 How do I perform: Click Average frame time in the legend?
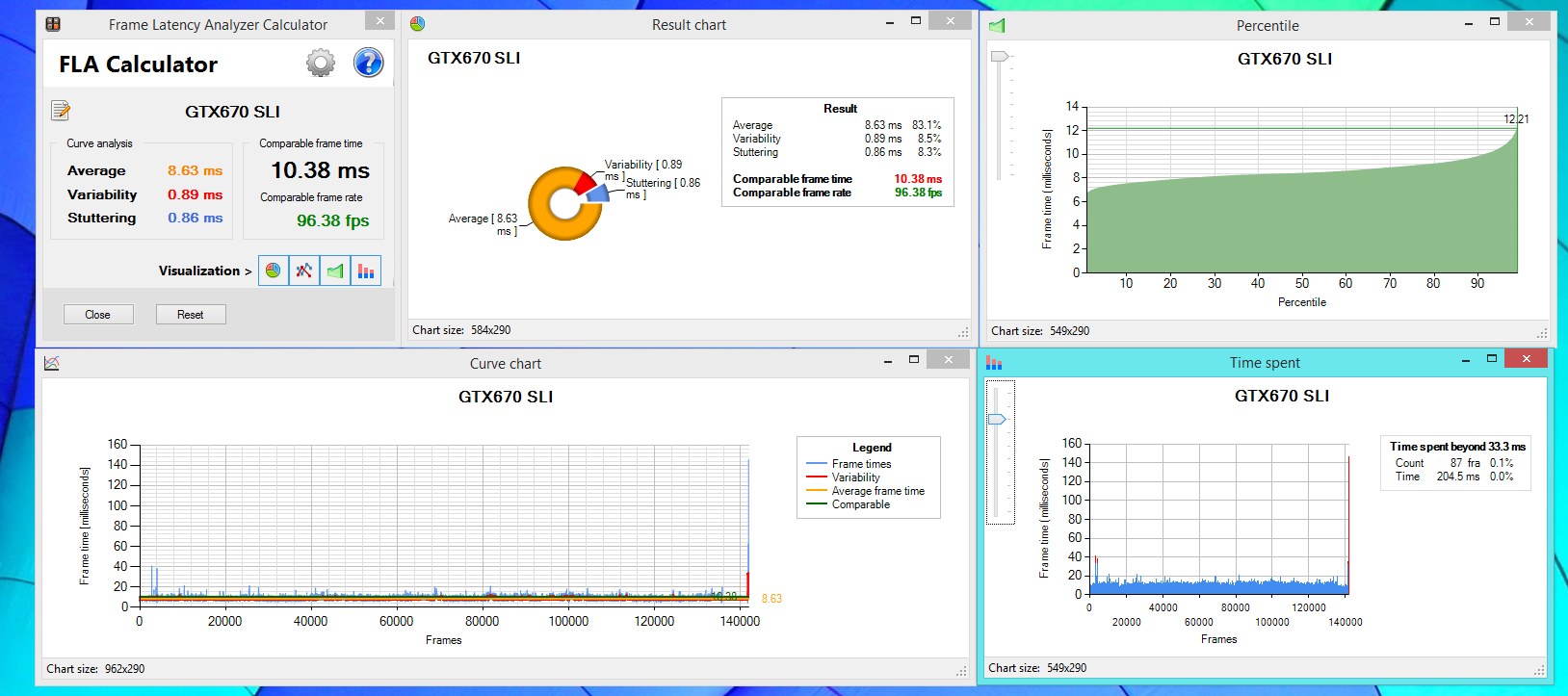(x=878, y=491)
